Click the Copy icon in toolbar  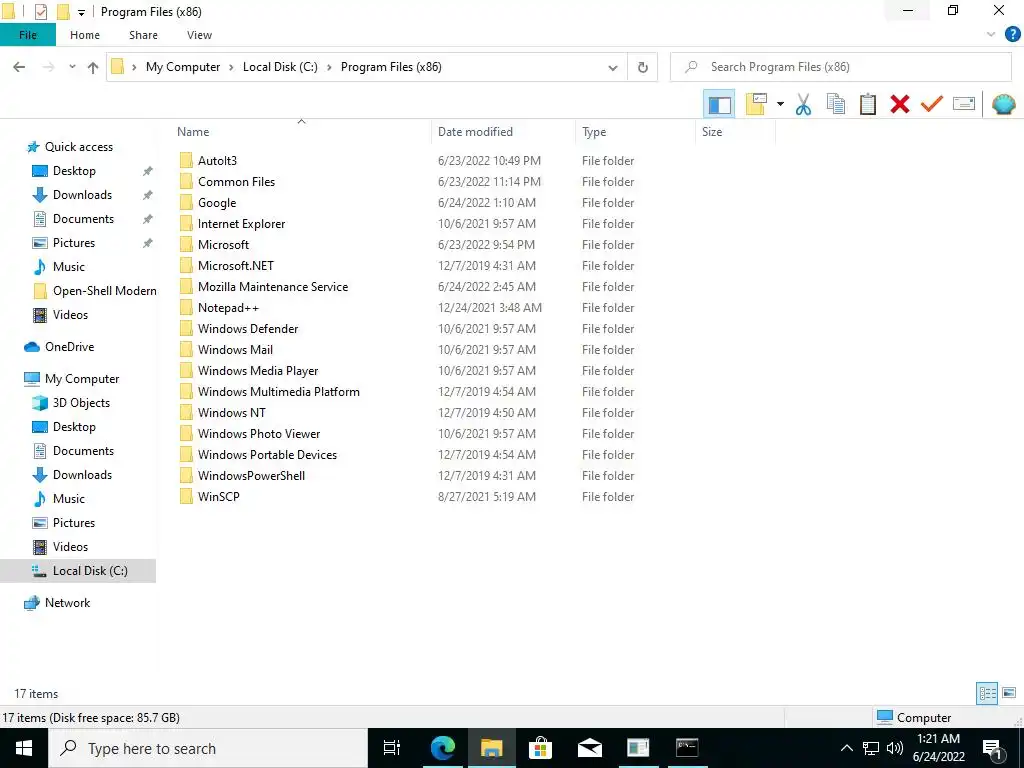tap(836, 104)
